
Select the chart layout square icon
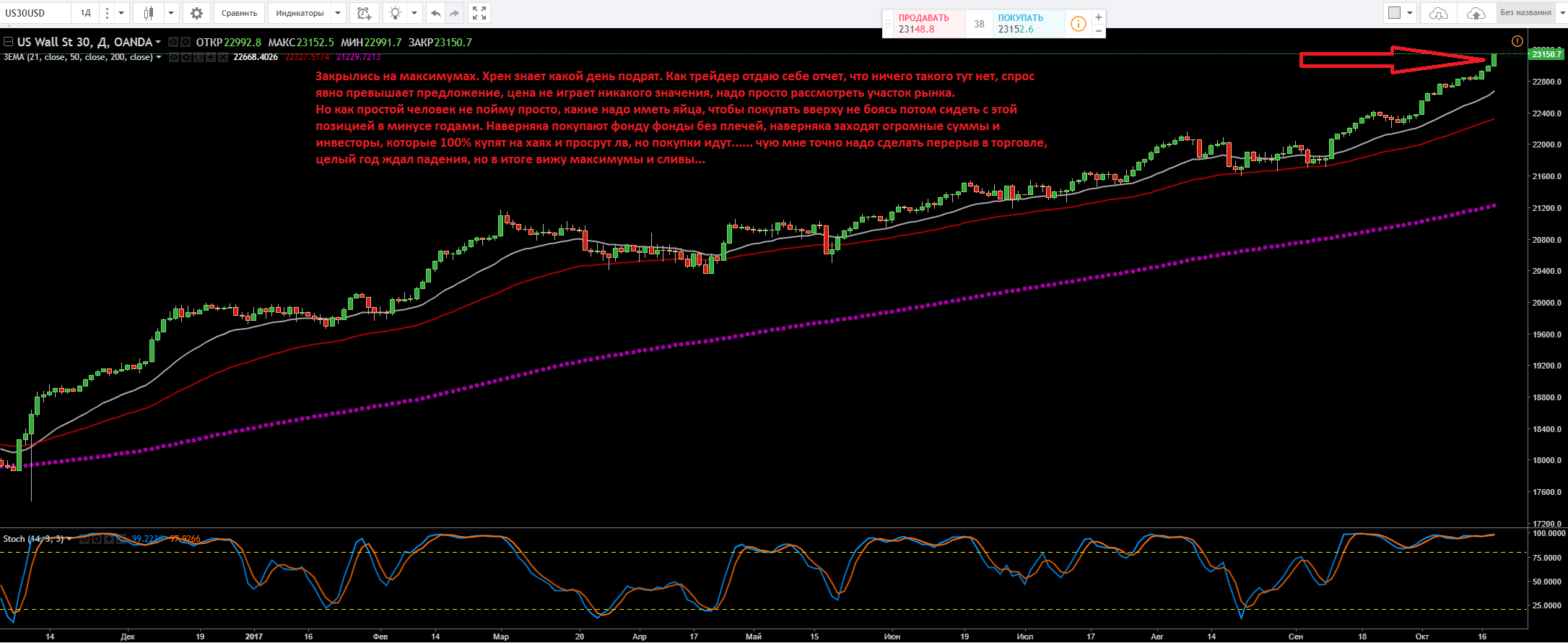coord(1395,13)
